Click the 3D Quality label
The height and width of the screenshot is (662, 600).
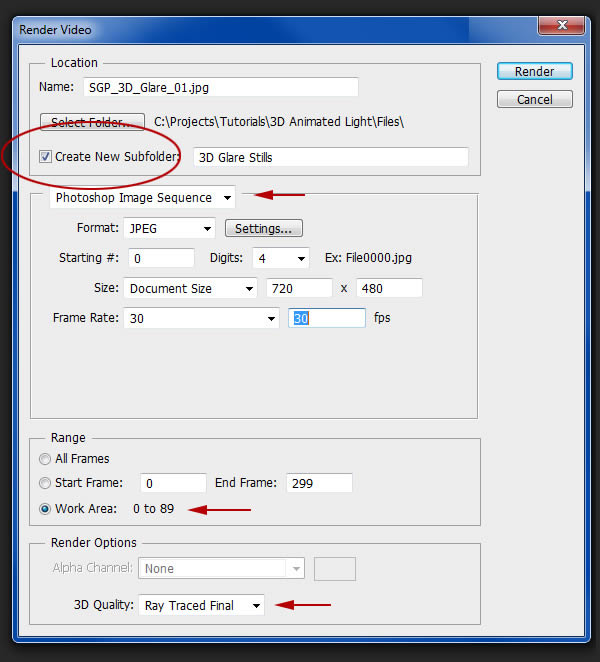pyautogui.click(x=103, y=605)
